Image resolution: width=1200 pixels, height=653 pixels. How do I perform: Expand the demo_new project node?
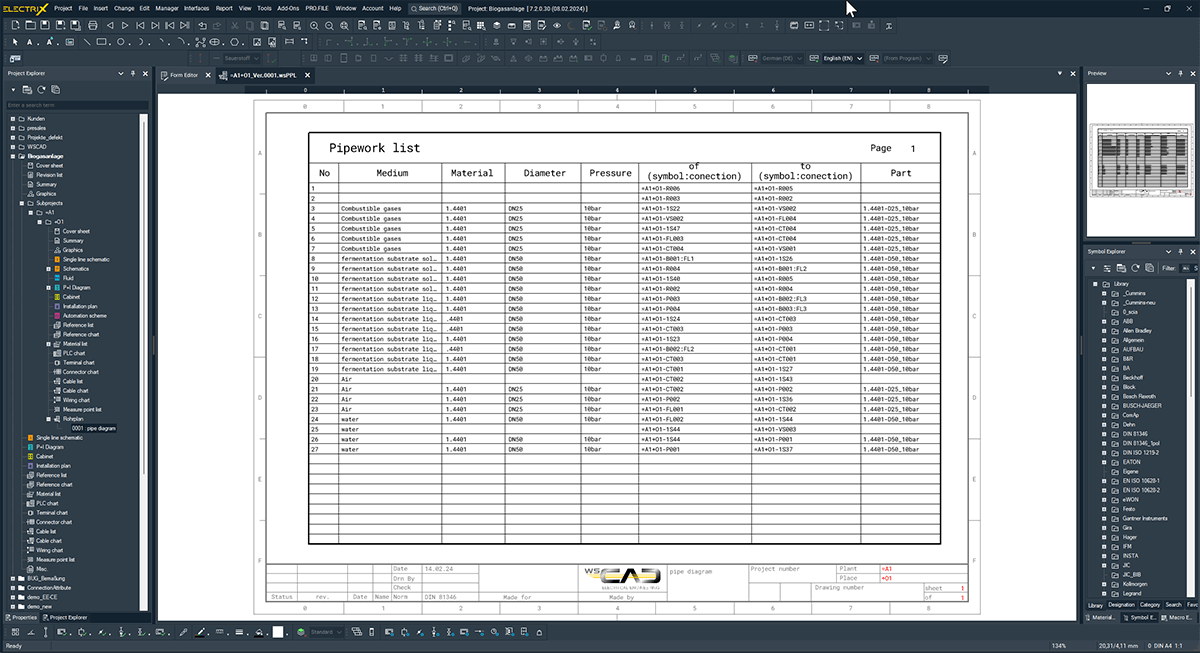[x=13, y=606]
